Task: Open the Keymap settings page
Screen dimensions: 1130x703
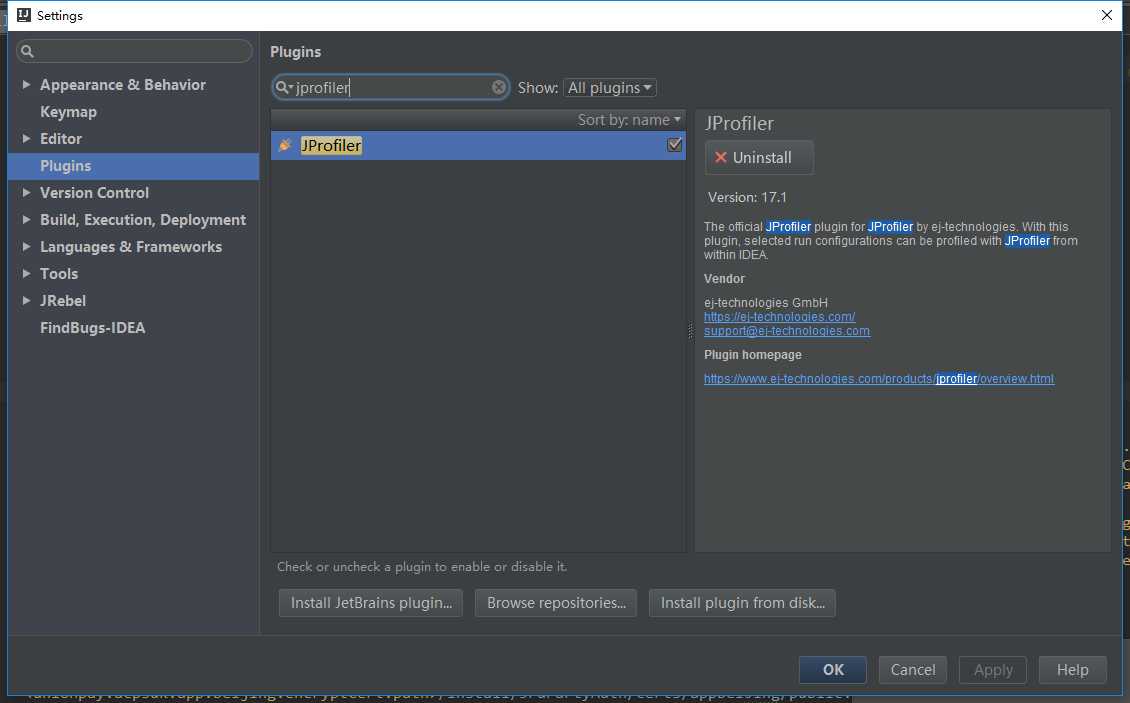Action: [68, 112]
